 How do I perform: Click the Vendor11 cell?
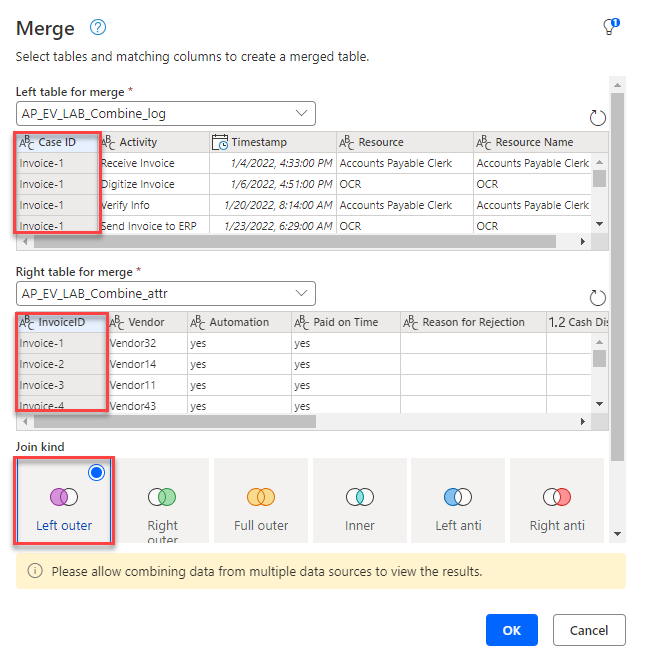pyautogui.click(x=147, y=385)
